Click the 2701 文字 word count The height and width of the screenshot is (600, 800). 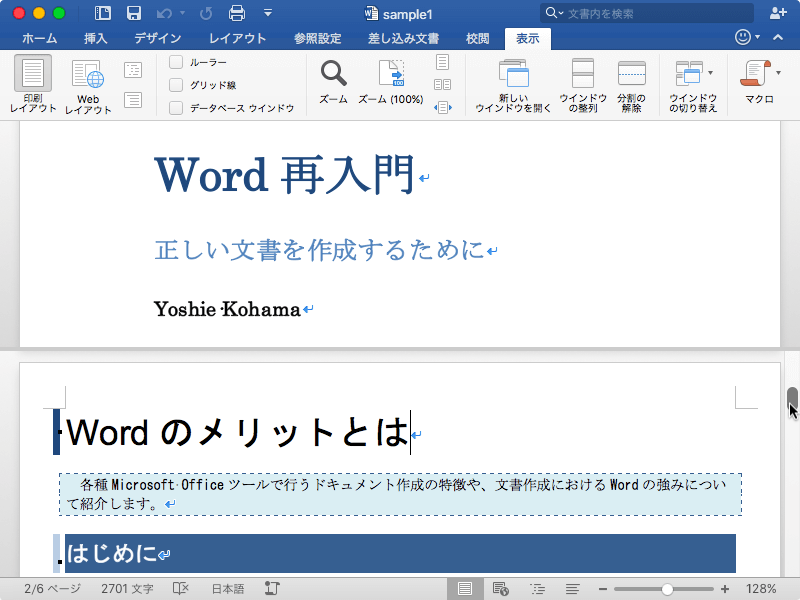128,589
